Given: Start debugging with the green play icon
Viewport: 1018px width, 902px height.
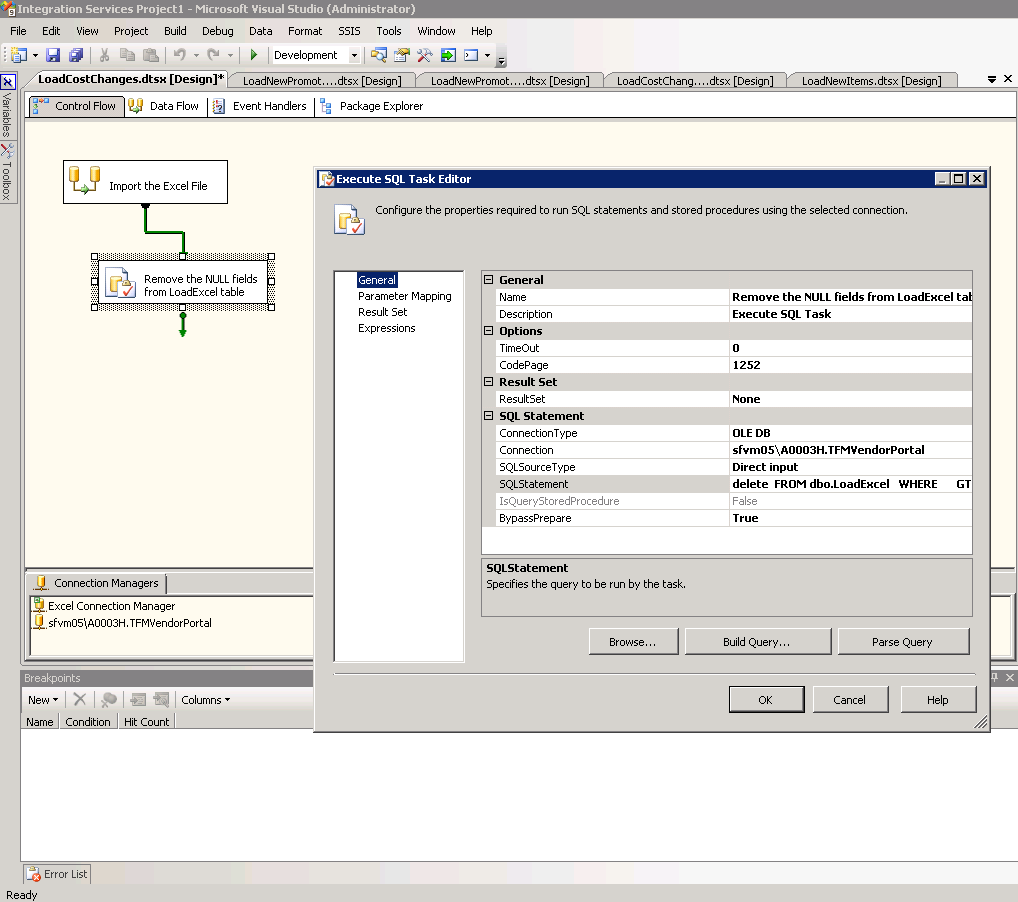Looking at the screenshot, I should pos(254,55).
